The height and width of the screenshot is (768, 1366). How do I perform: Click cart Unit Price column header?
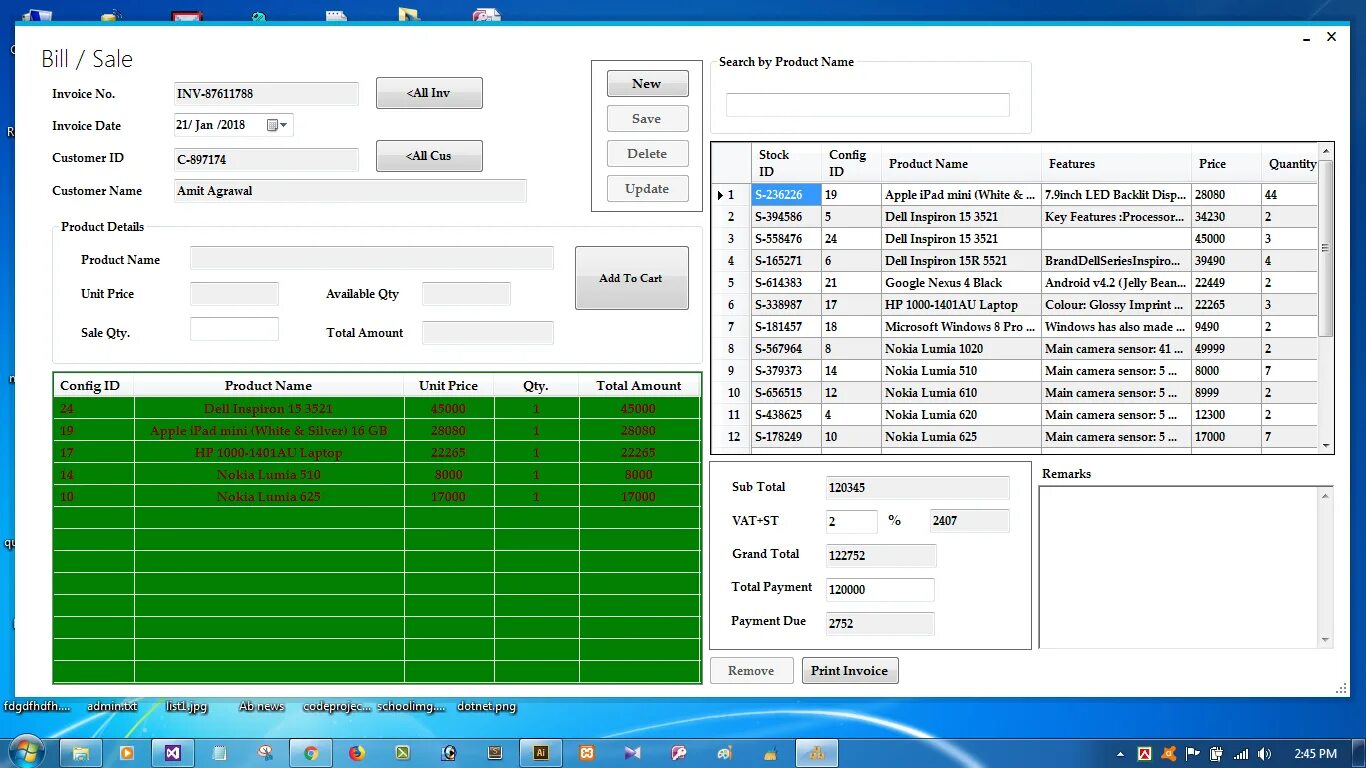pyautogui.click(x=449, y=385)
